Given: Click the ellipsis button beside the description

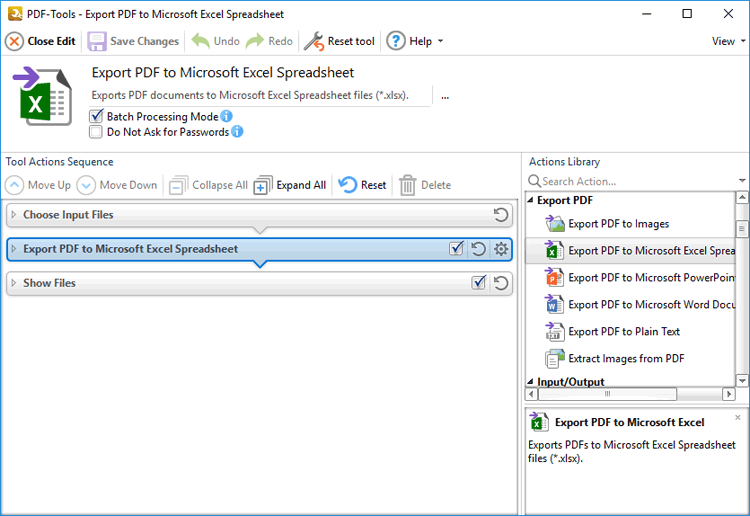Looking at the screenshot, I should point(445,96).
